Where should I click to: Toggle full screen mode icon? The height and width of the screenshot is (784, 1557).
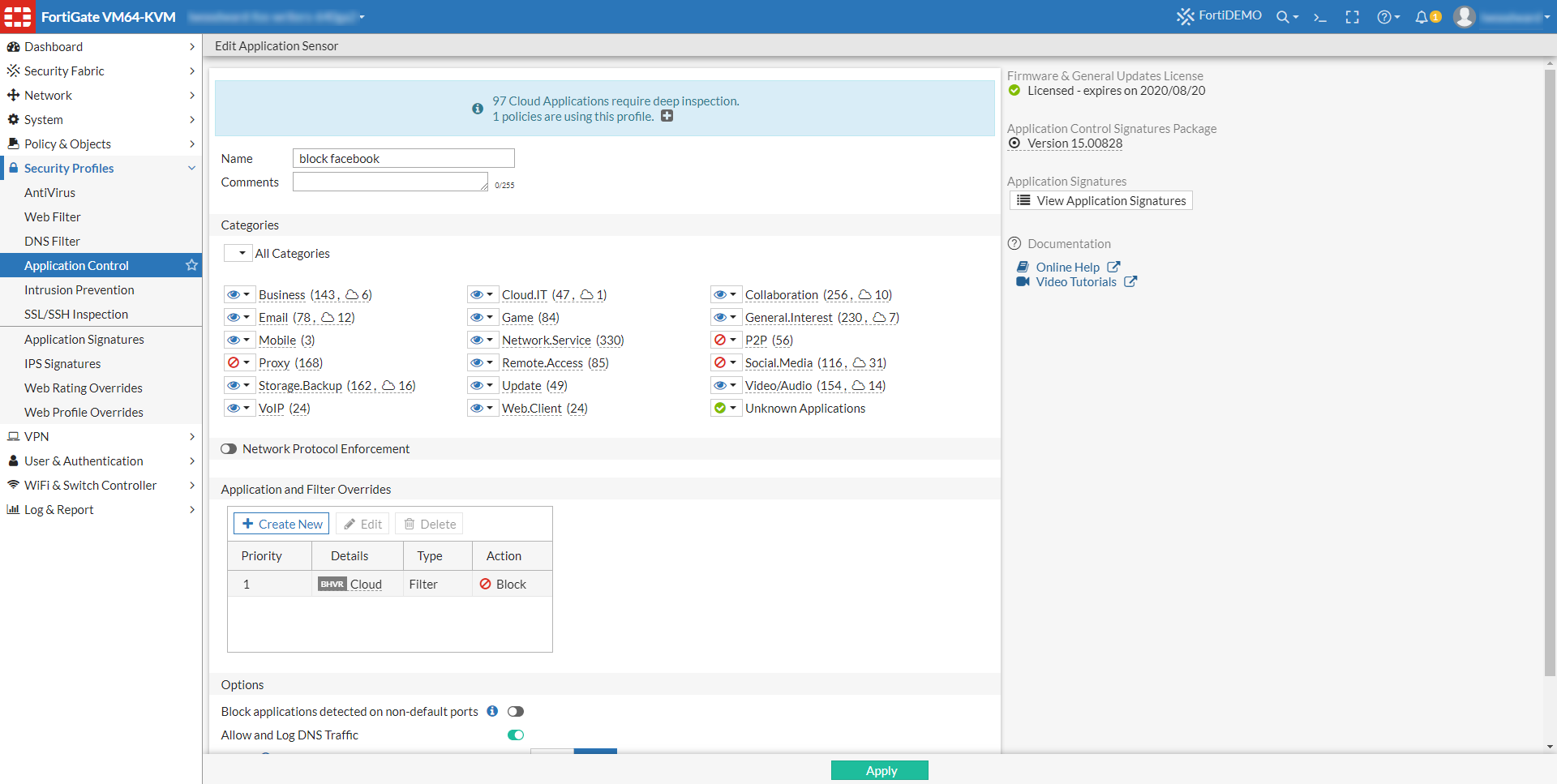pyautogui.click(x=1352, y=17)
